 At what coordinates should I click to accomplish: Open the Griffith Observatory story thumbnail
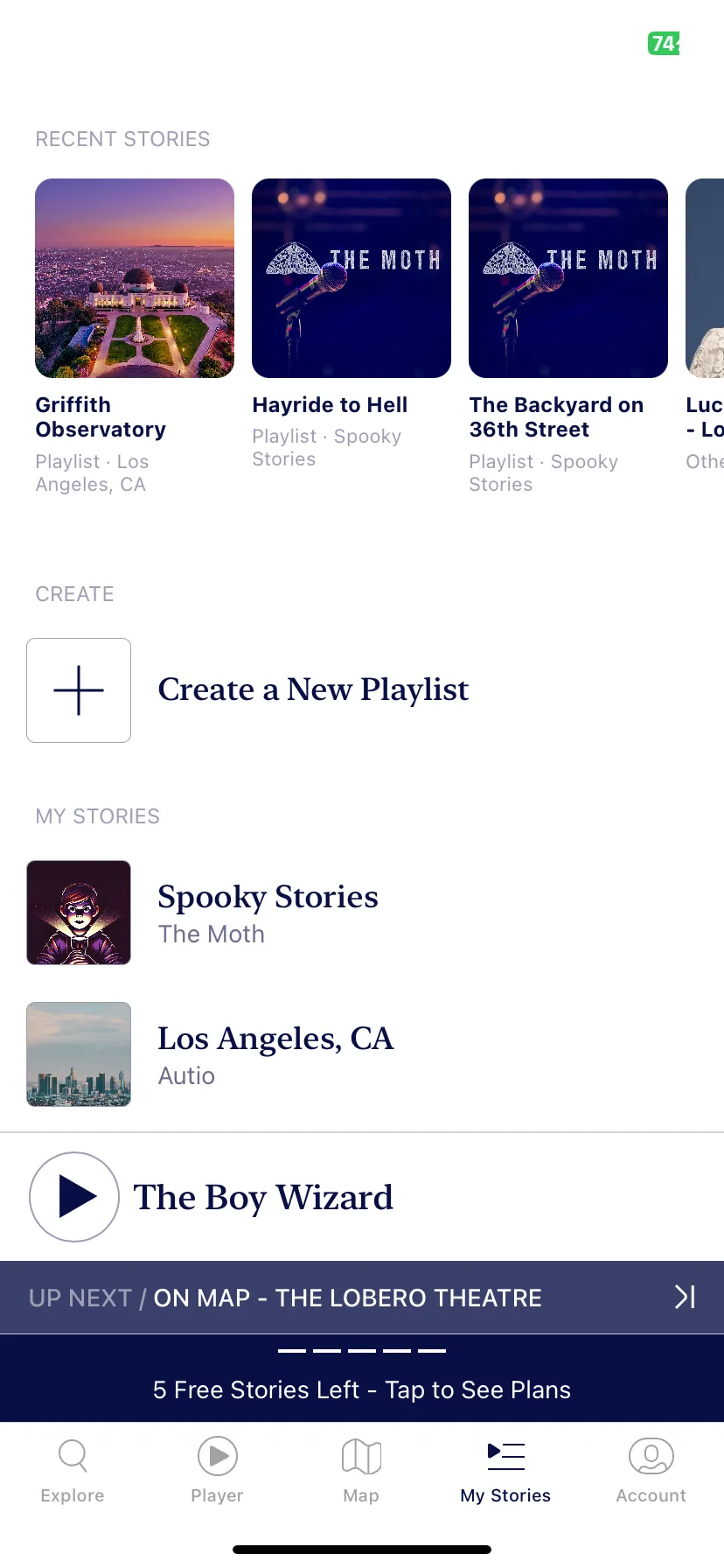coord(135,278)
